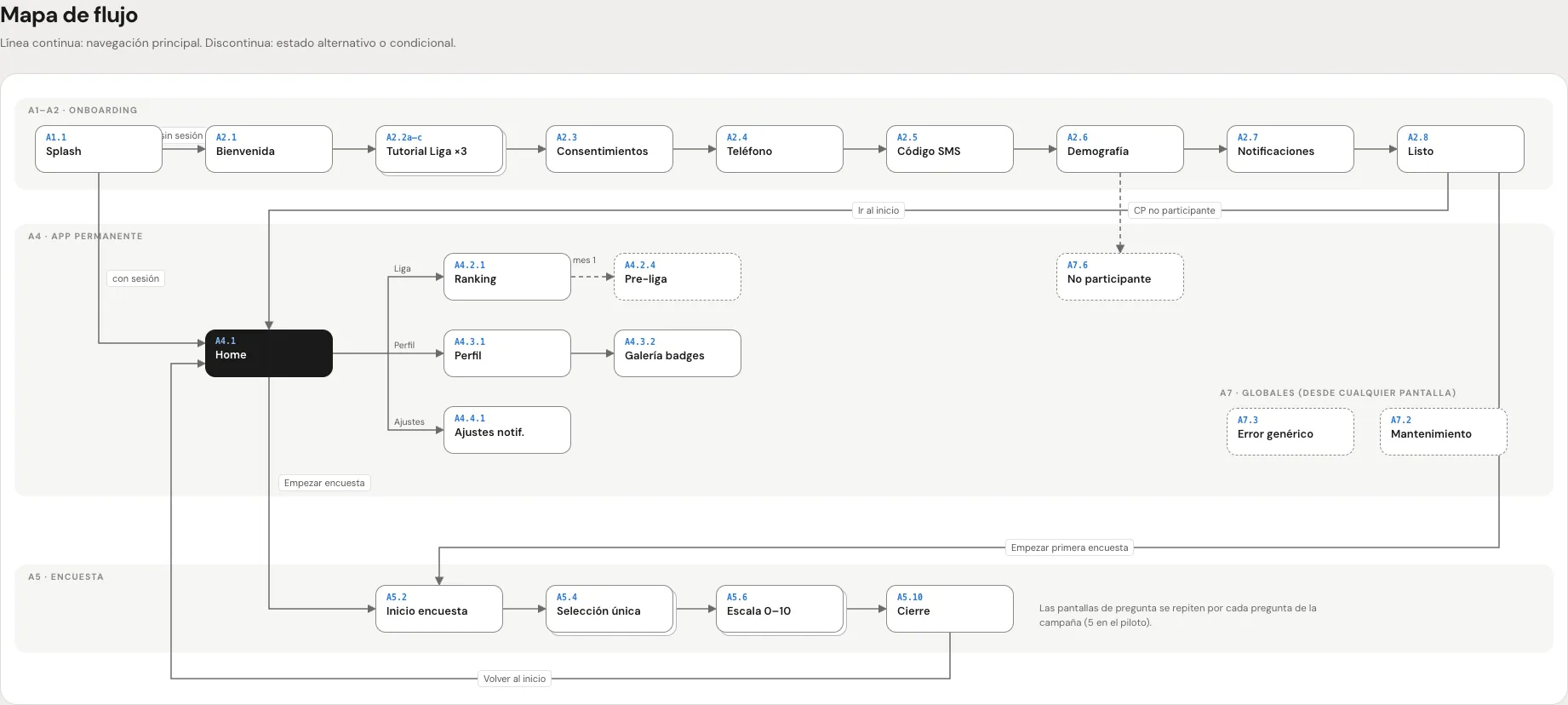Open the A7.3 Error genérico node

(1290, 432)
